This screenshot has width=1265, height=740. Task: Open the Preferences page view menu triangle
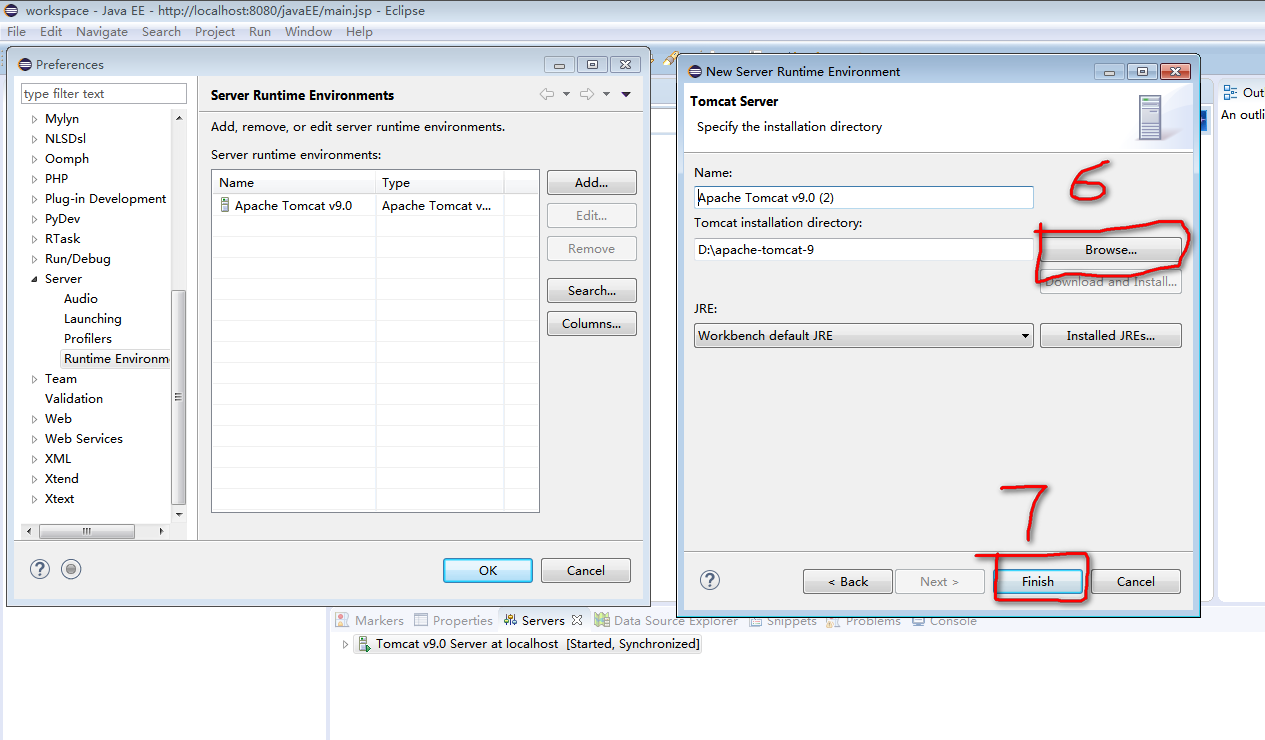(626, 94)
